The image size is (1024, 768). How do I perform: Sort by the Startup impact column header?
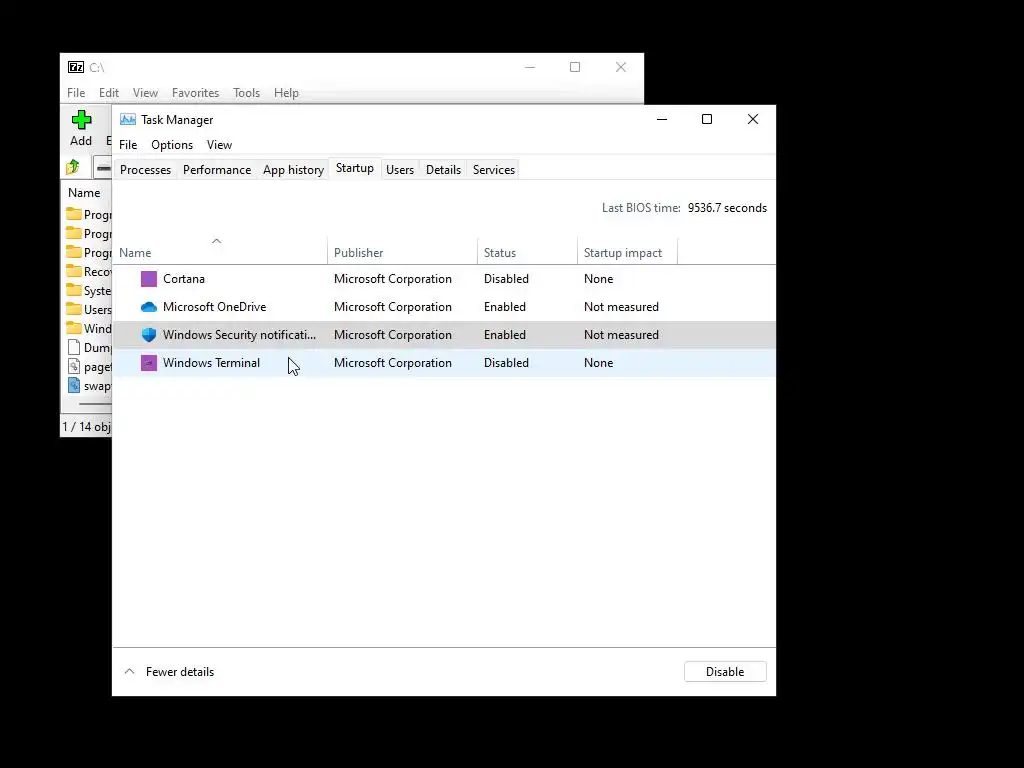pyautogui.click(x=627, y=253)
